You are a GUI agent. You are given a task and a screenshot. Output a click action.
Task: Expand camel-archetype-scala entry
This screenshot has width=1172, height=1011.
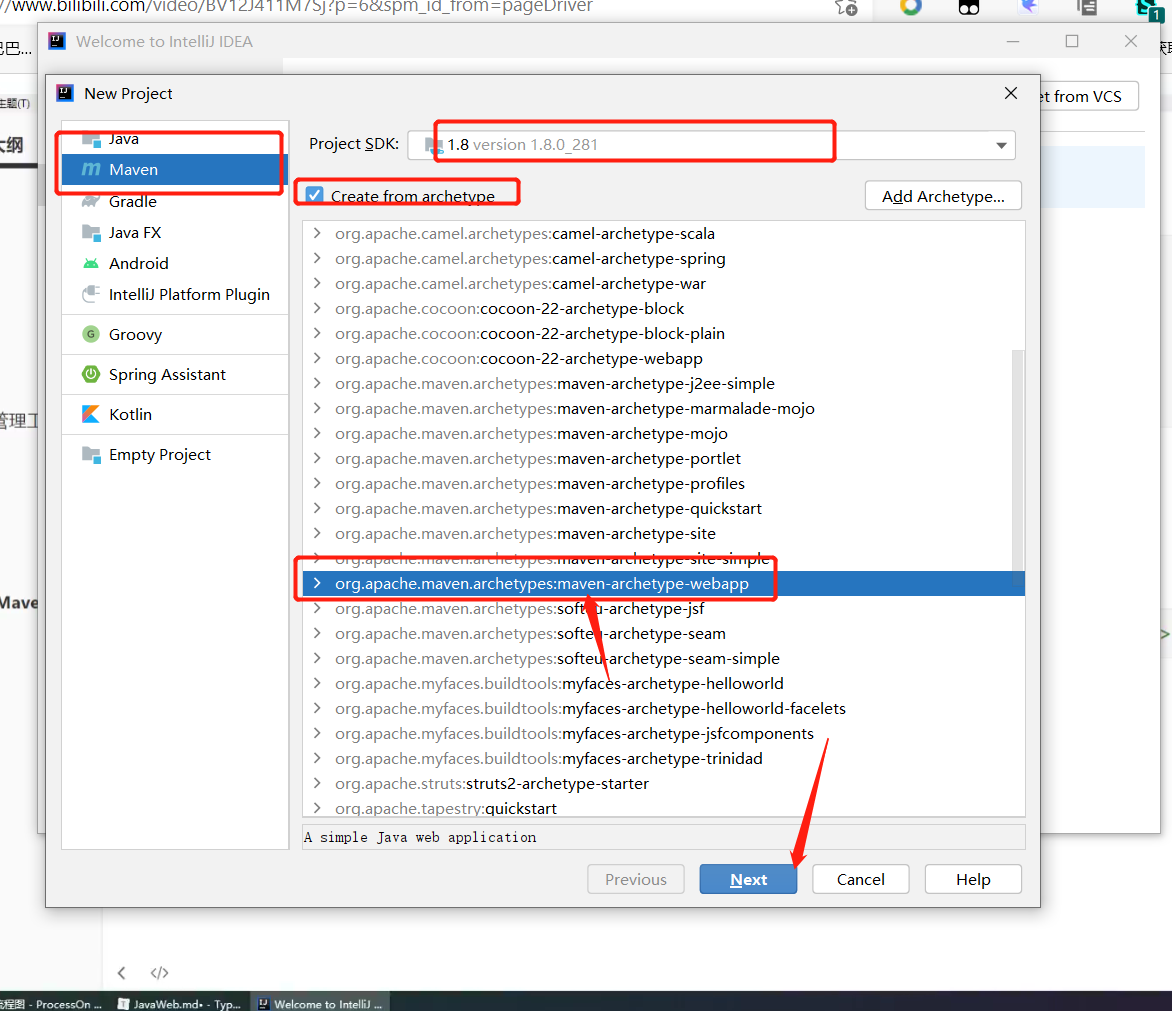click(x=317, y=233)
